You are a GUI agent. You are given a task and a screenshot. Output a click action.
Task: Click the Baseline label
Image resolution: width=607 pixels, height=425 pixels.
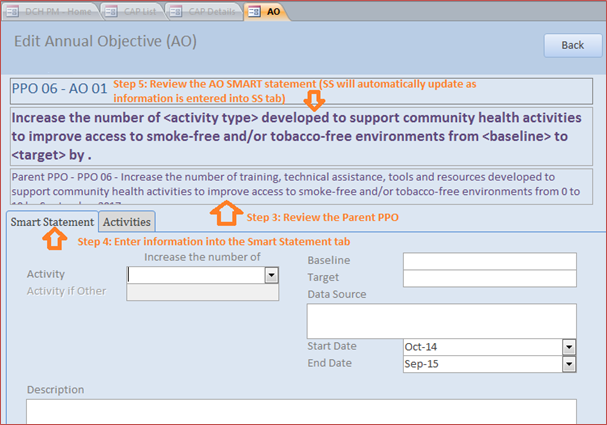click(x=329, y=260)
